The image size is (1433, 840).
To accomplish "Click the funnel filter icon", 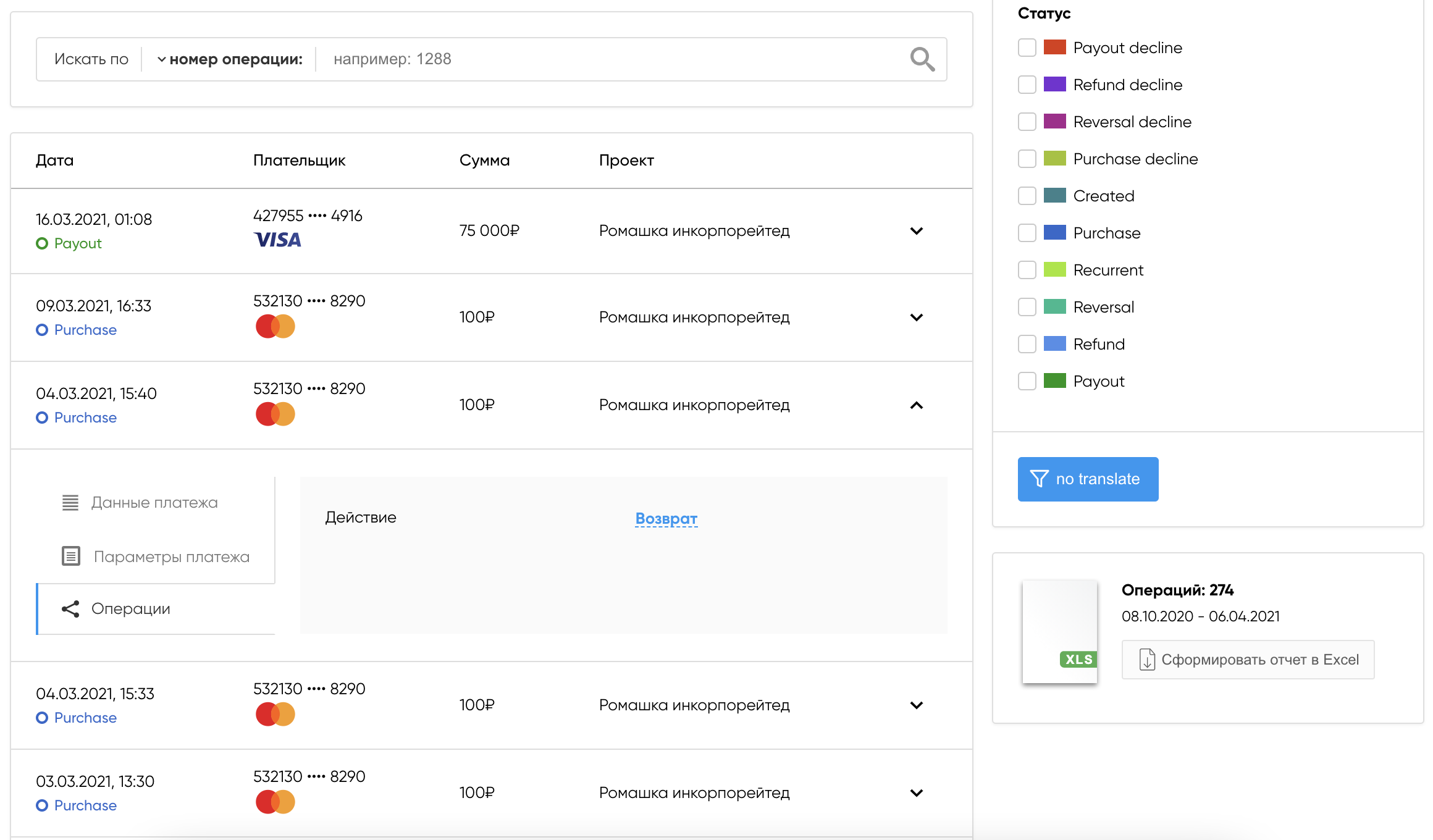I will click(1039, 479).
